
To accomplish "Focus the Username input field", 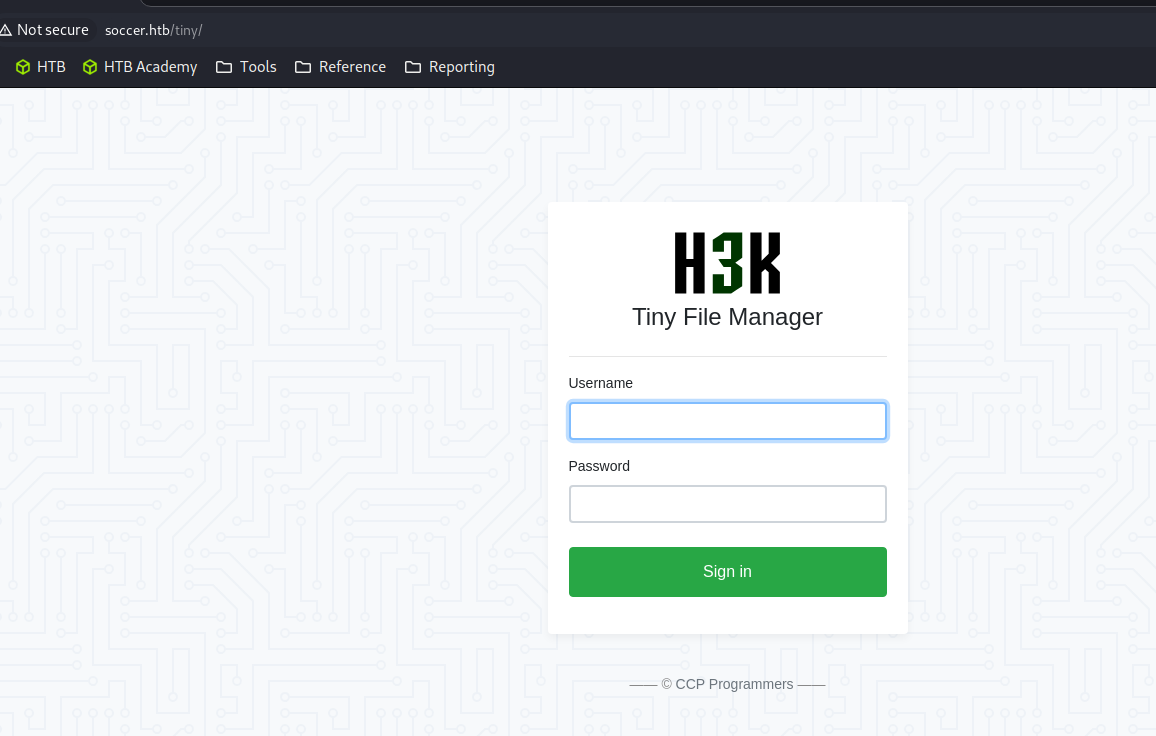I will (728, 421).
